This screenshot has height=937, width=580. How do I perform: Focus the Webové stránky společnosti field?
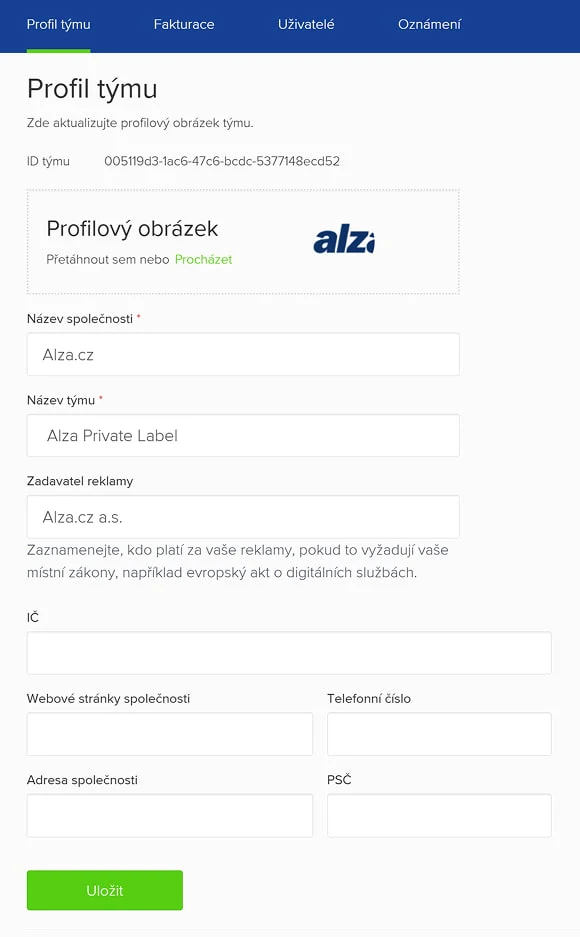click(169, 734)
